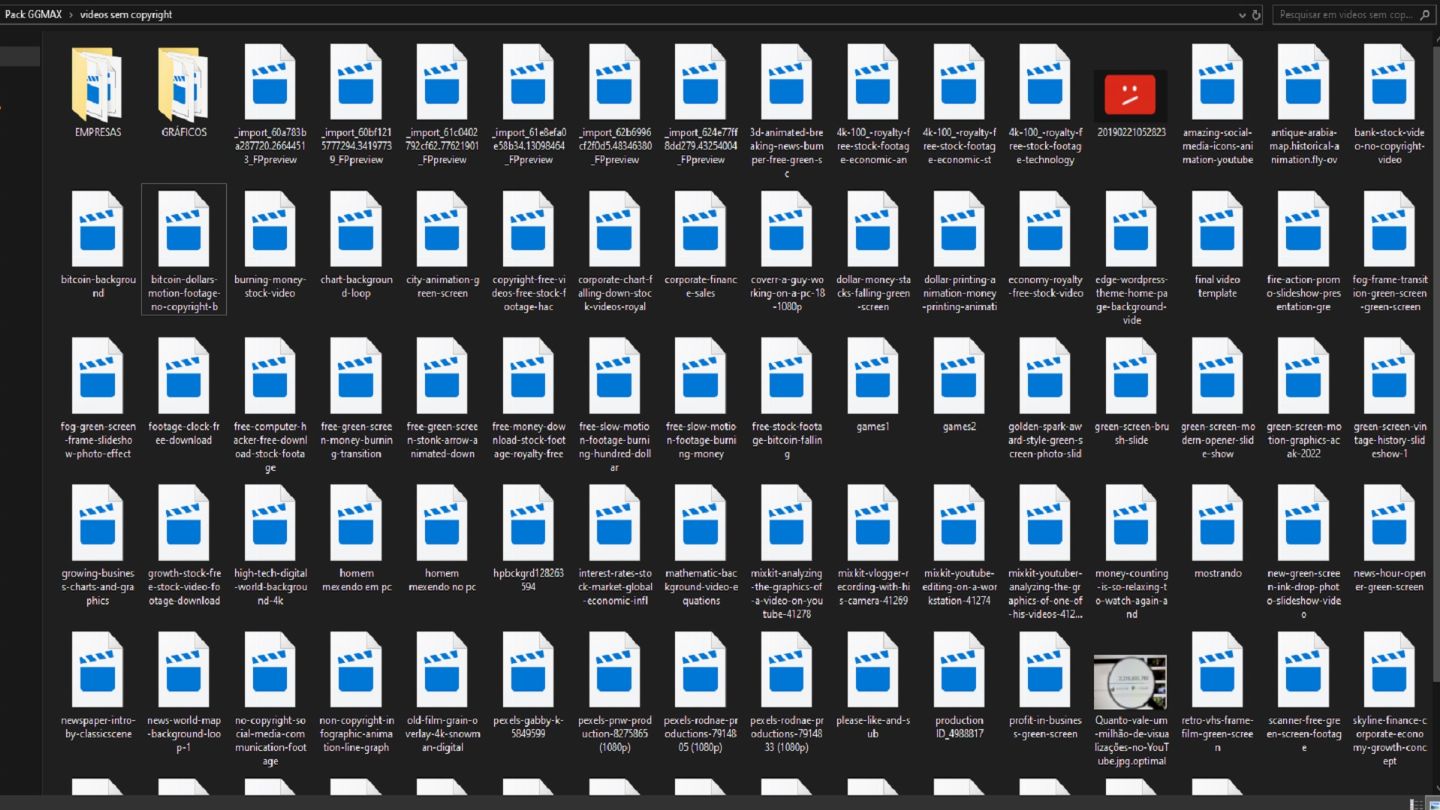Select the antique-arabia-map video file
This screenshot has height=810, width=1440.
click(1303, 105)
